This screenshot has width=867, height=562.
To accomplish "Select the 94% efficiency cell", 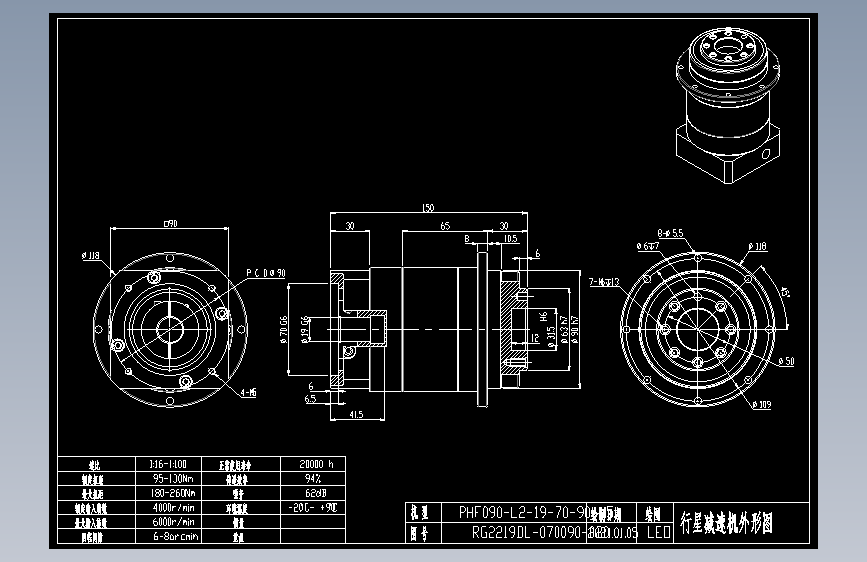I will pos(313,478).
